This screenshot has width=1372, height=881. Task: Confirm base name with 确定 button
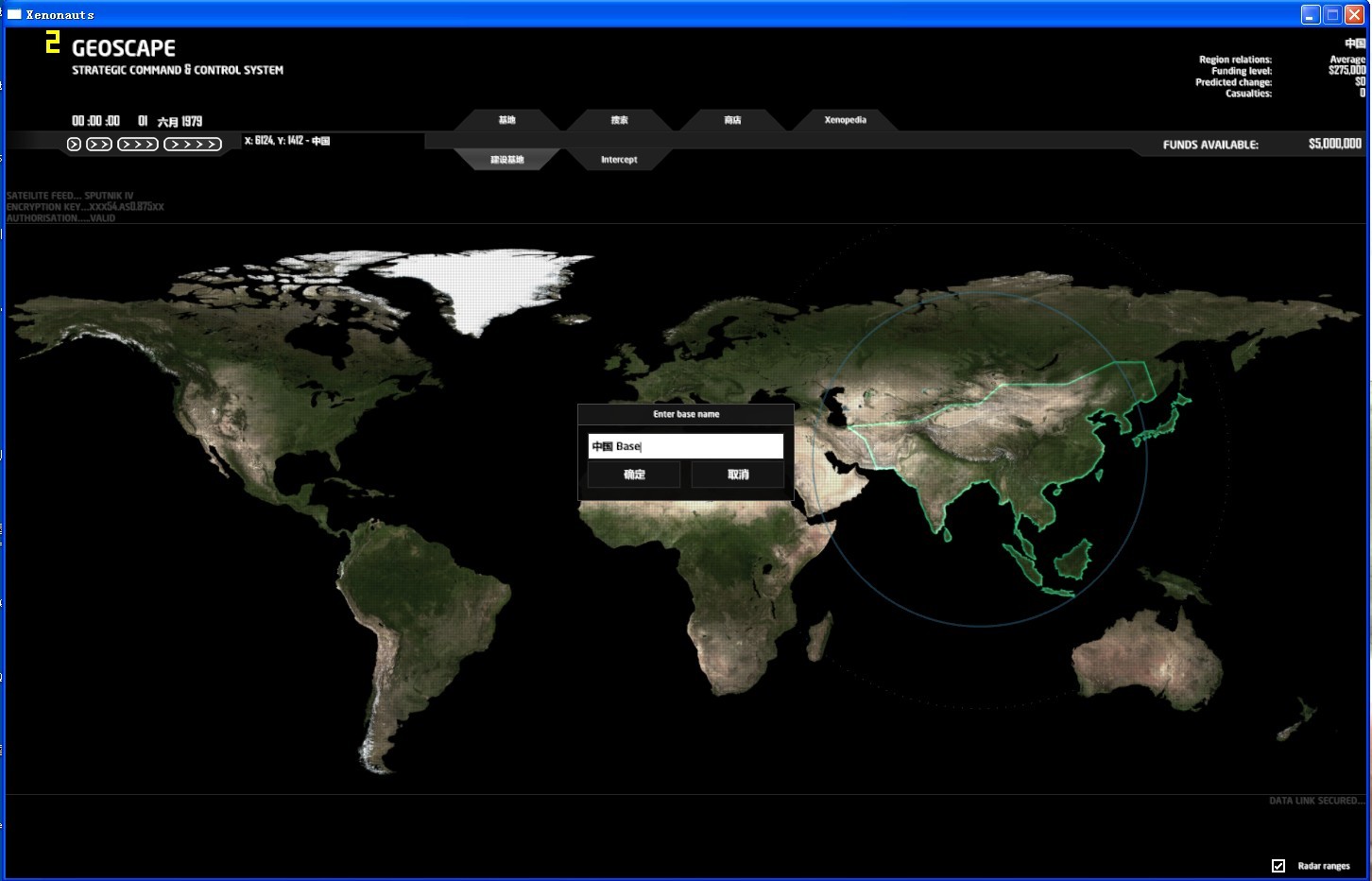coord(634,475)
